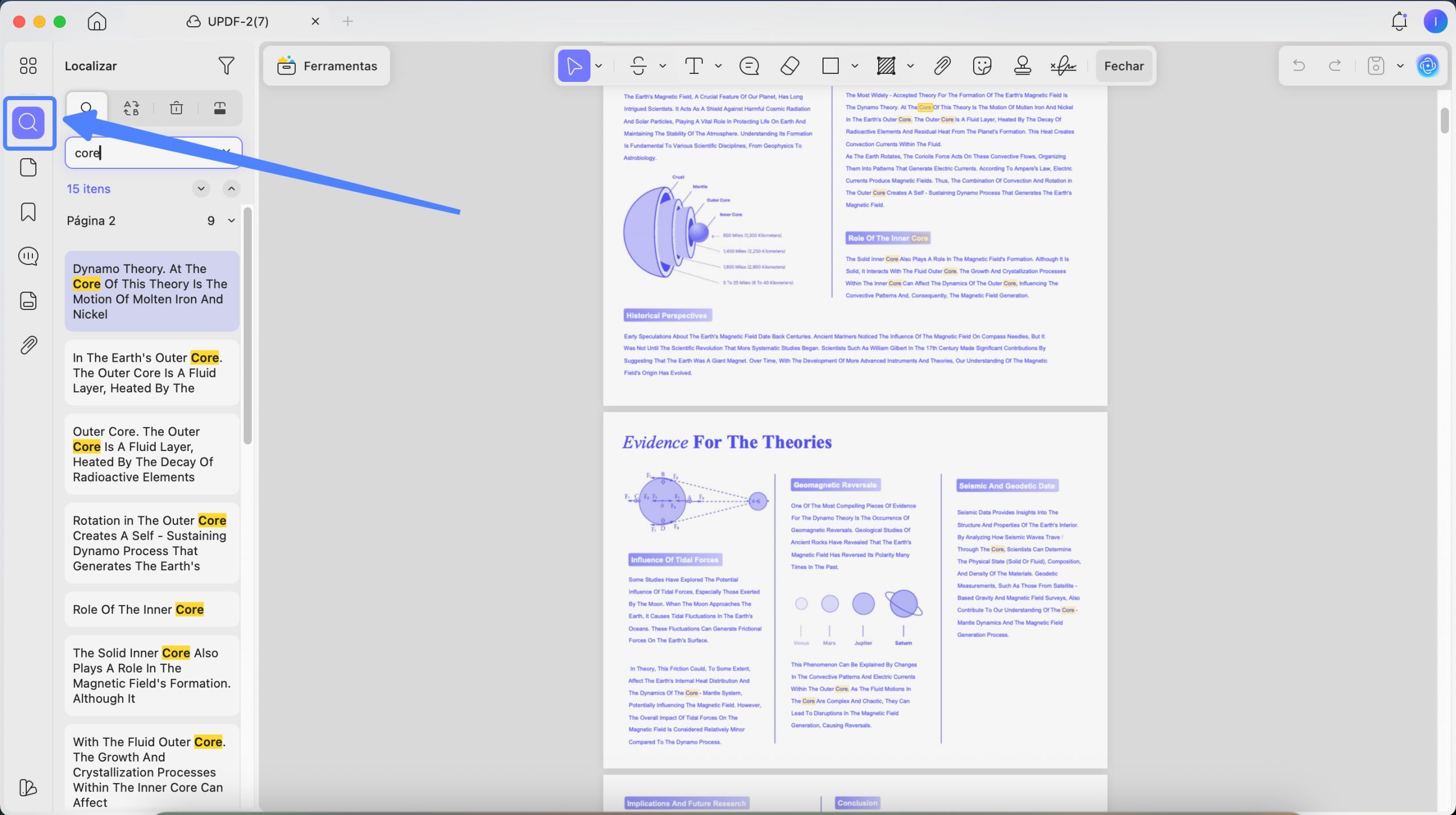The image size is (1456, 815).
Task: Click the bottom-left sidebar toggle icon
Action: (x=28, y=787)
